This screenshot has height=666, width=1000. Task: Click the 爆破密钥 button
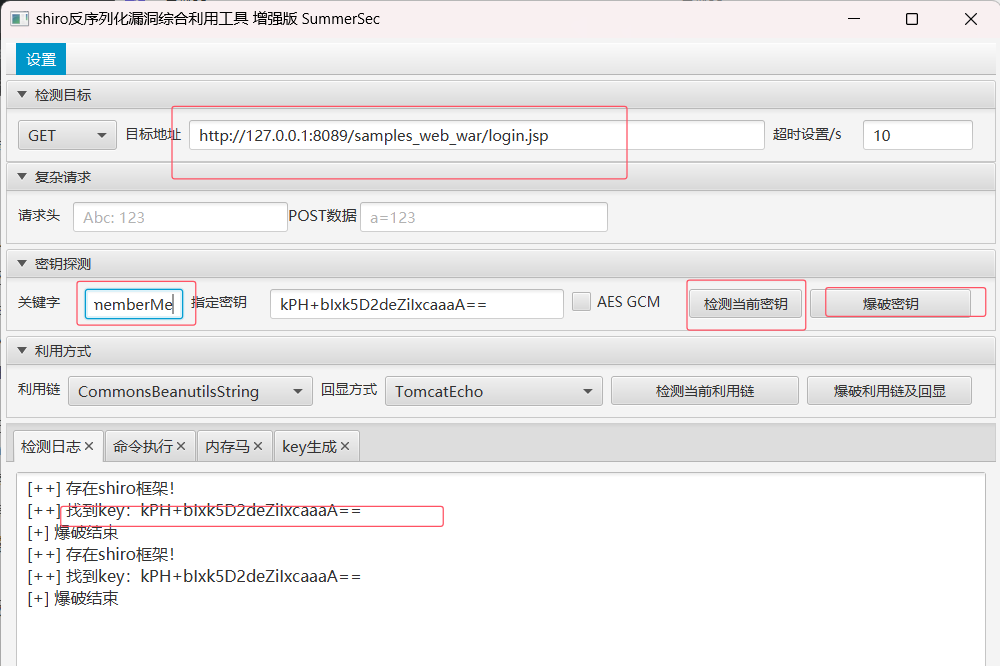coord(890,304)
